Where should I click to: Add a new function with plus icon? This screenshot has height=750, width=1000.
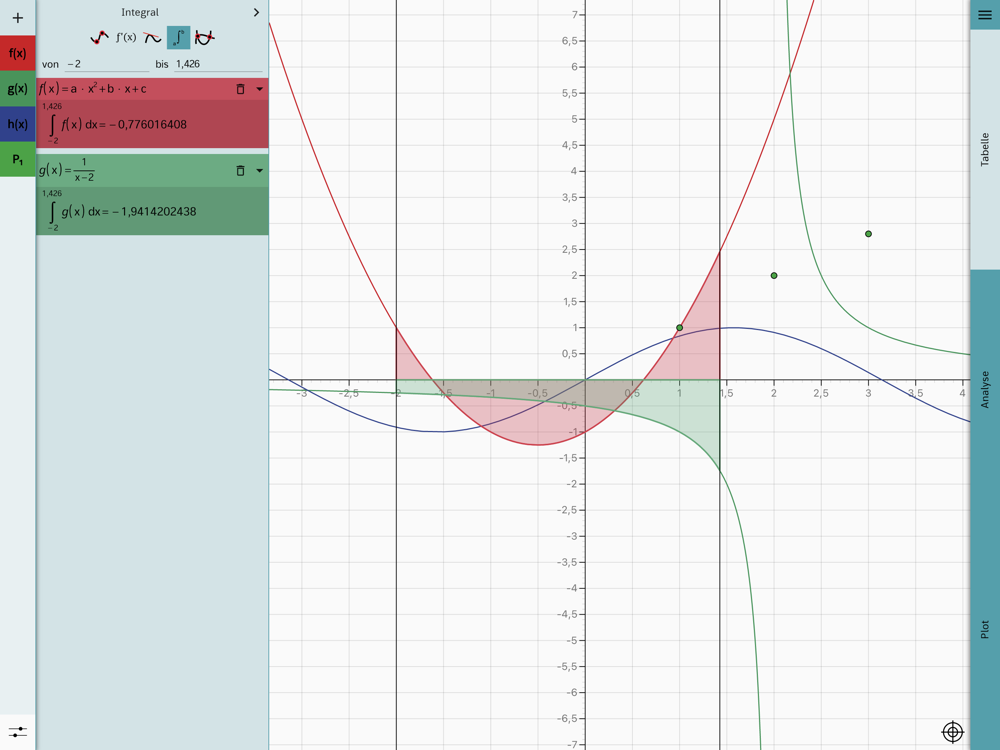click(x=17, y=17)
